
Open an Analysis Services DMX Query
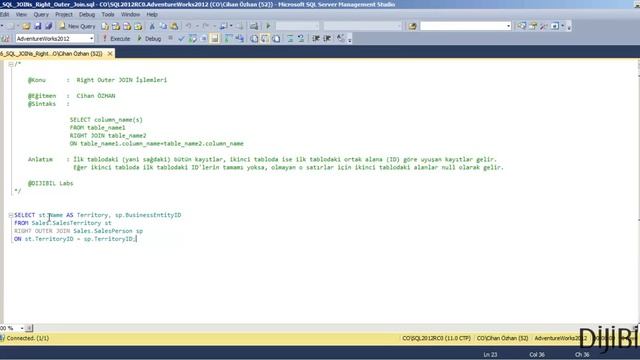click(127, 26)
